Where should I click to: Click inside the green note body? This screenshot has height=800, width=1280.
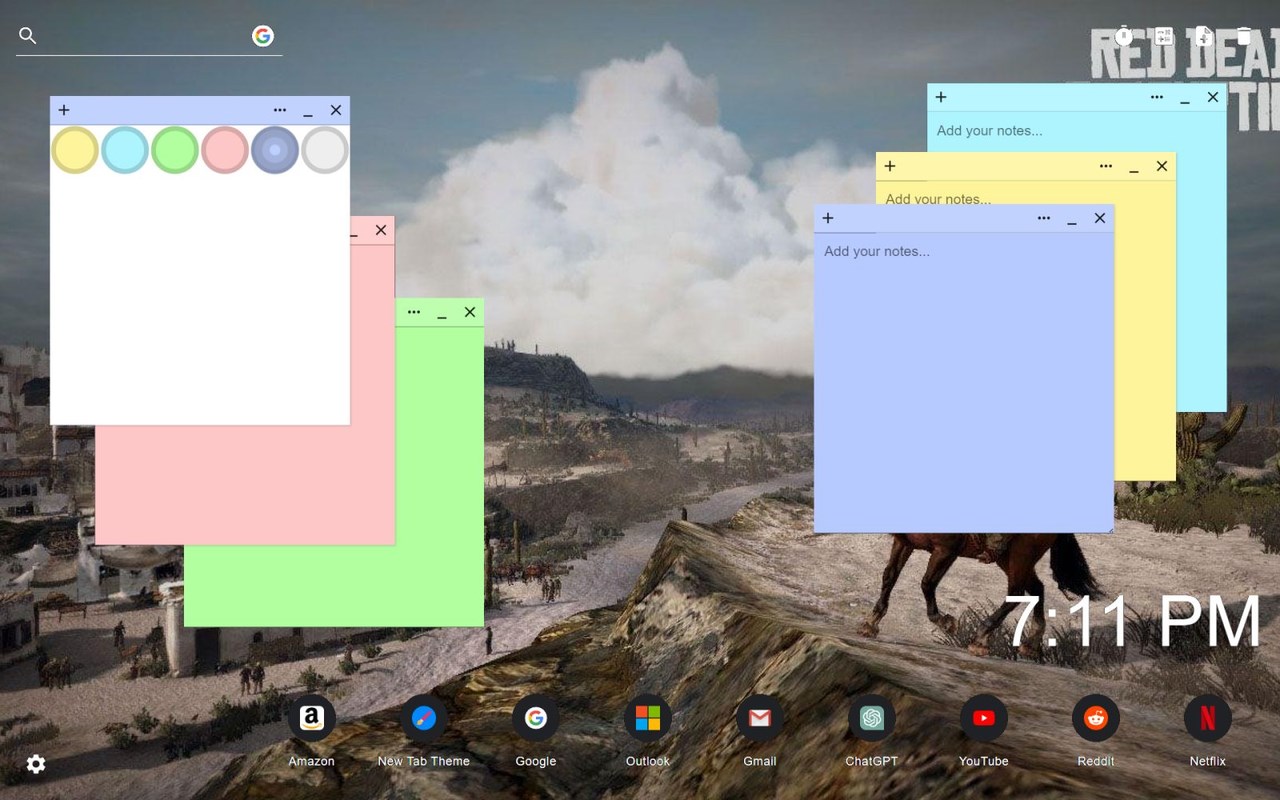pyautogui.click(x=440, y=476)
